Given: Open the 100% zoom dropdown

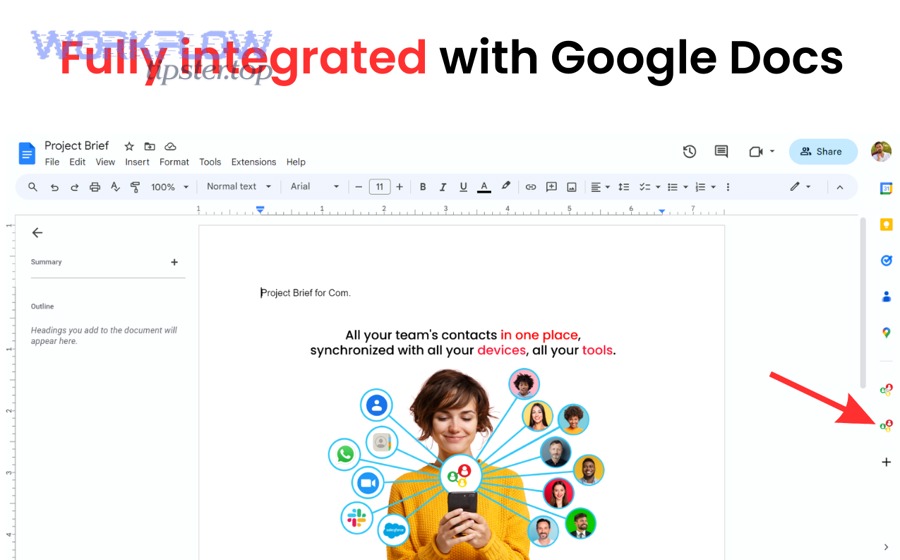Looking at the screenshot, I should (x=169, y=187).
